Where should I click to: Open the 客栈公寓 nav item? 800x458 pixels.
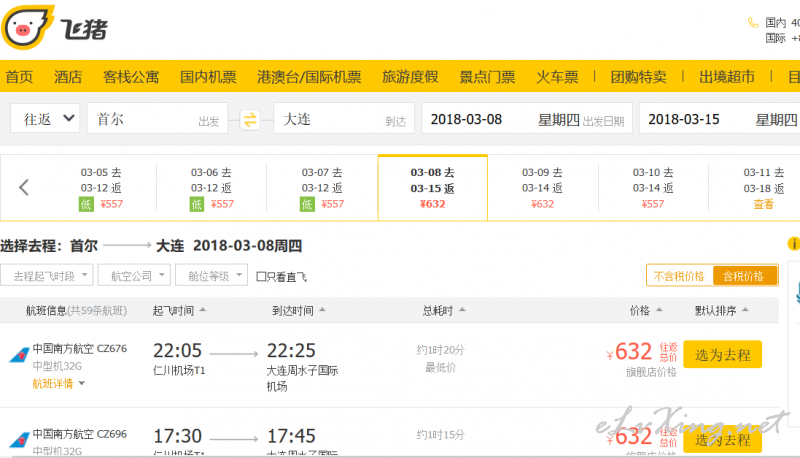(131, 77)
